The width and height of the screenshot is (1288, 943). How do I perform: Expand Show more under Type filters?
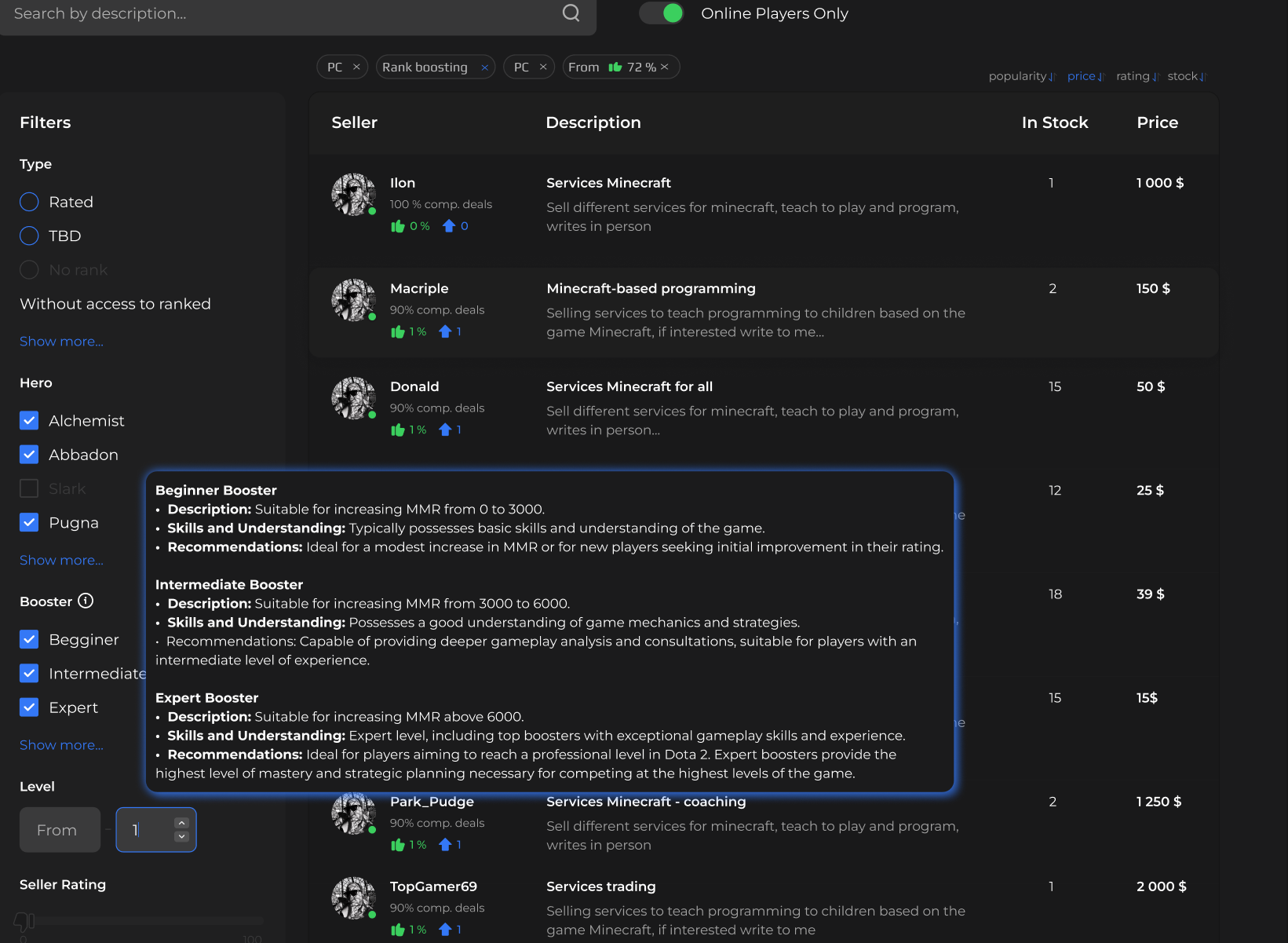click(61, 342)
